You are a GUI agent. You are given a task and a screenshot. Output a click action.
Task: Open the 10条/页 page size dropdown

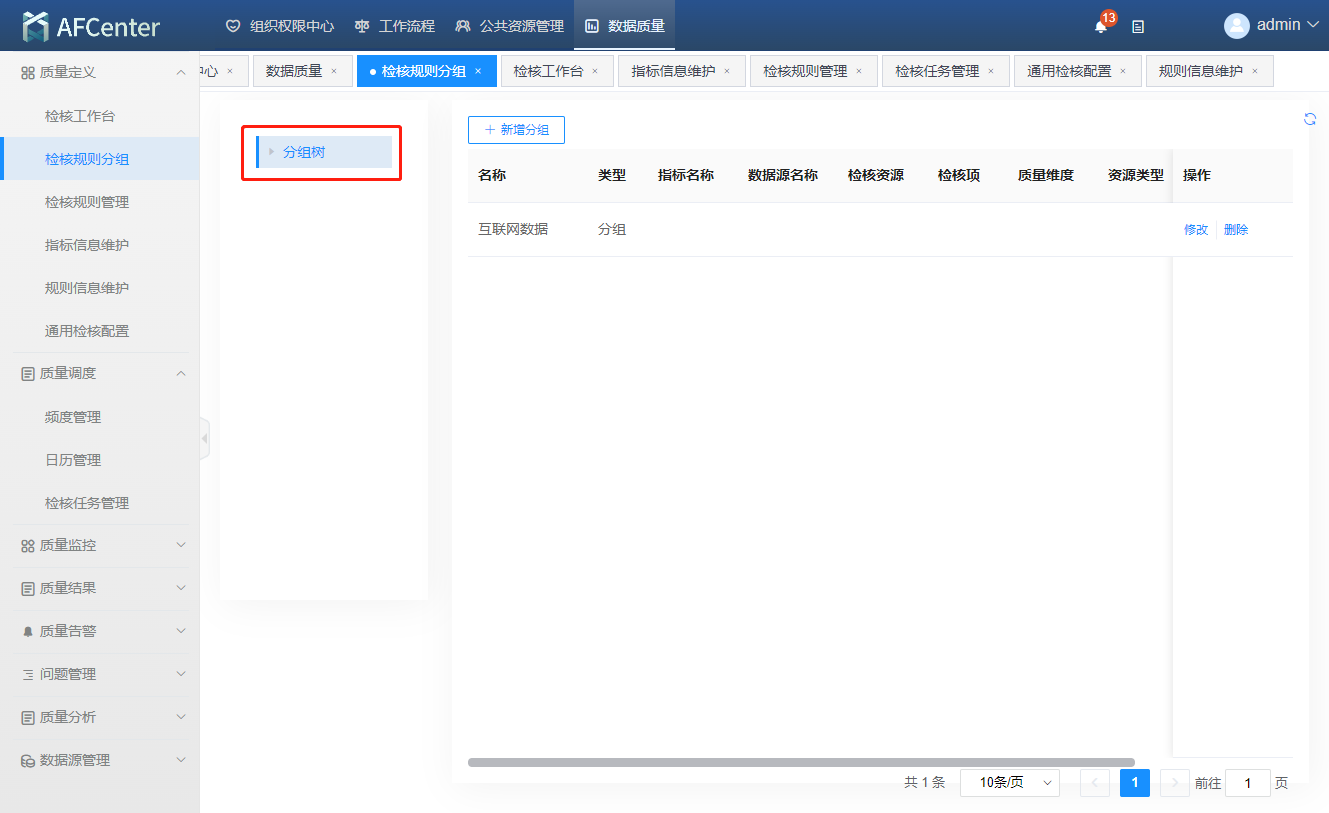click(x=1009, y=783)
